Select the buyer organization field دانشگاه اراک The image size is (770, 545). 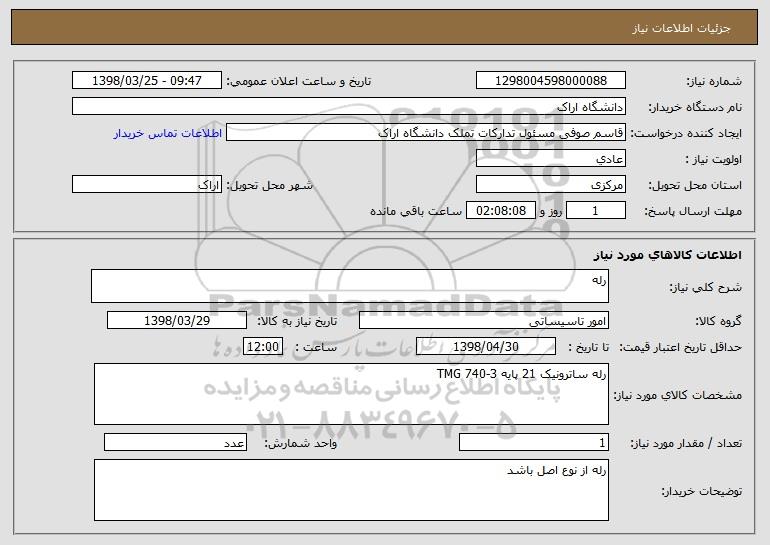point(349,107)
